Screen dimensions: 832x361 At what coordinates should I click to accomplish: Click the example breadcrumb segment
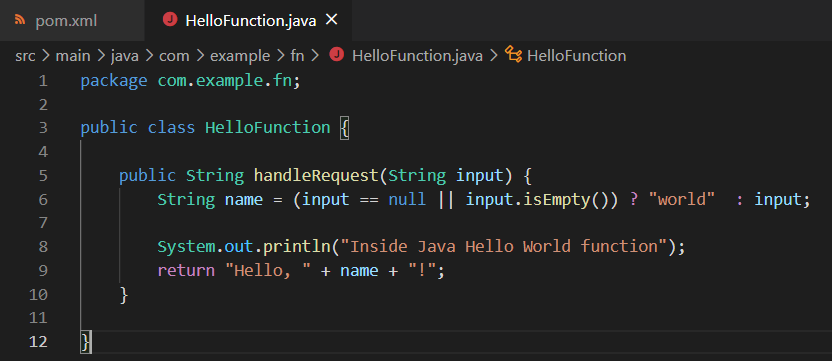(x=240, y=56)
